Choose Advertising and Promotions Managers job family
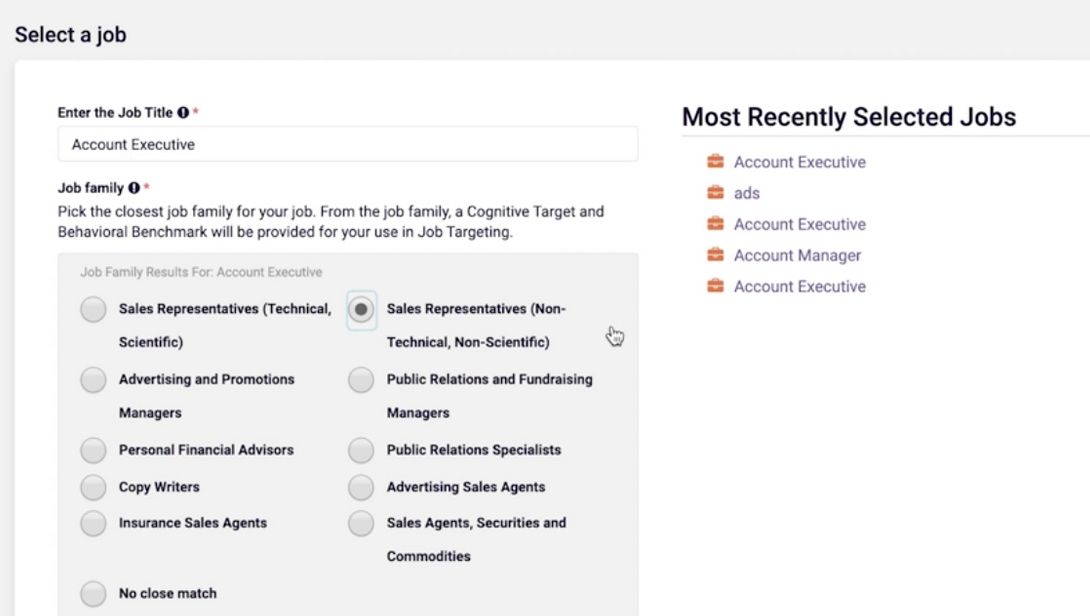The width and height of the screenshot is (1090, 616). (x=94, y=380)
